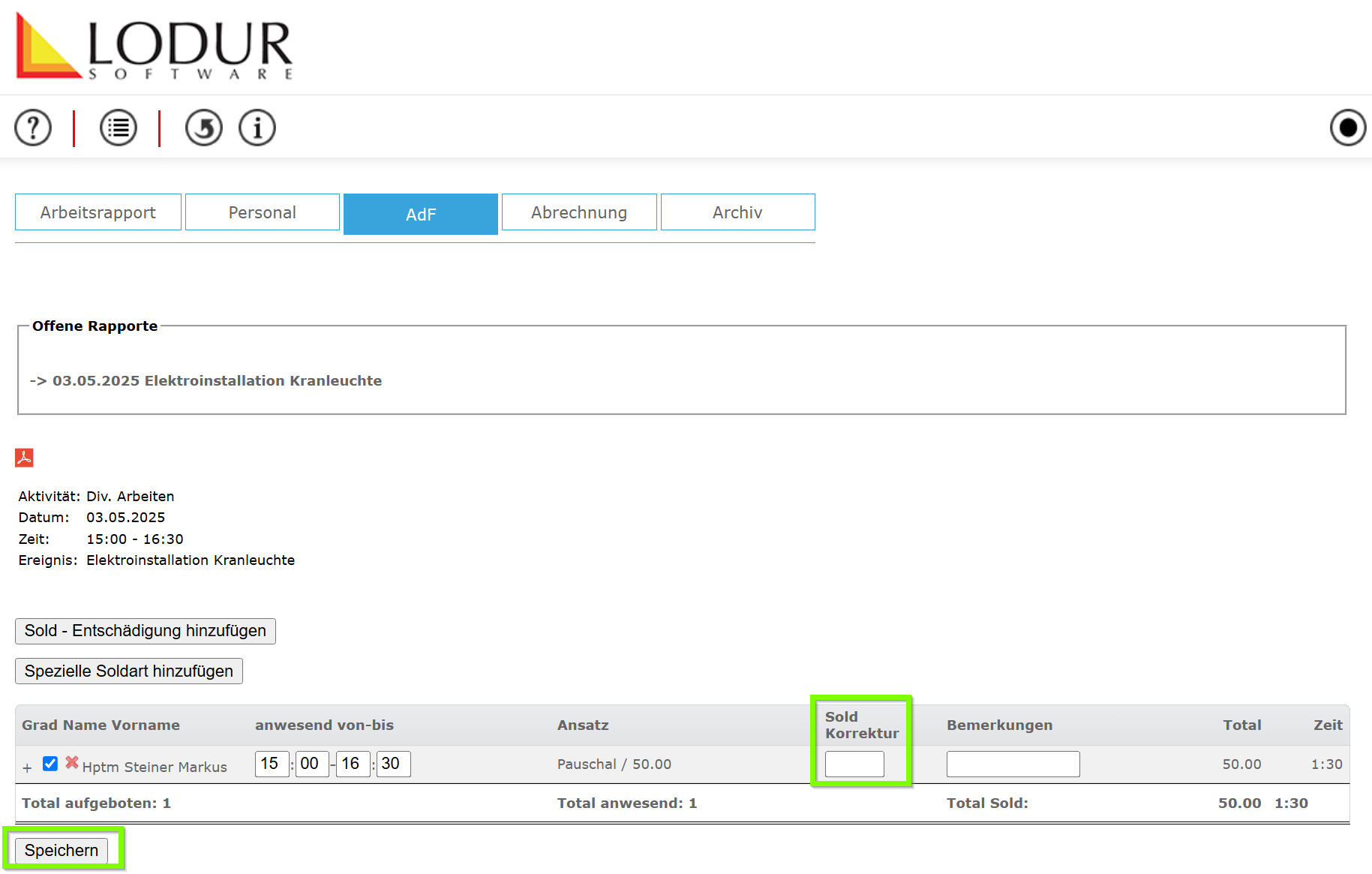
Task: Click the LODUR Software logo
Action: pos(154,47)
